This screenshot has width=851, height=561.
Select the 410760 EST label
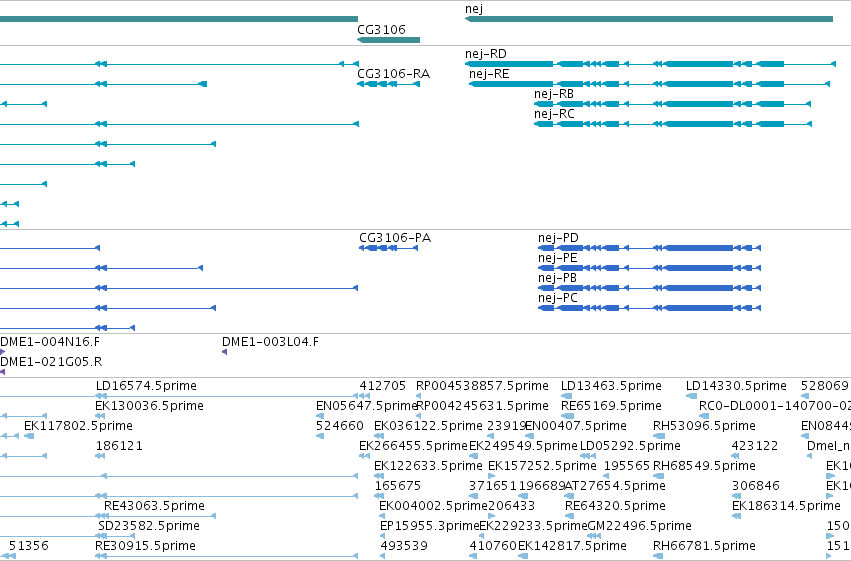click(x=493, y=546)
